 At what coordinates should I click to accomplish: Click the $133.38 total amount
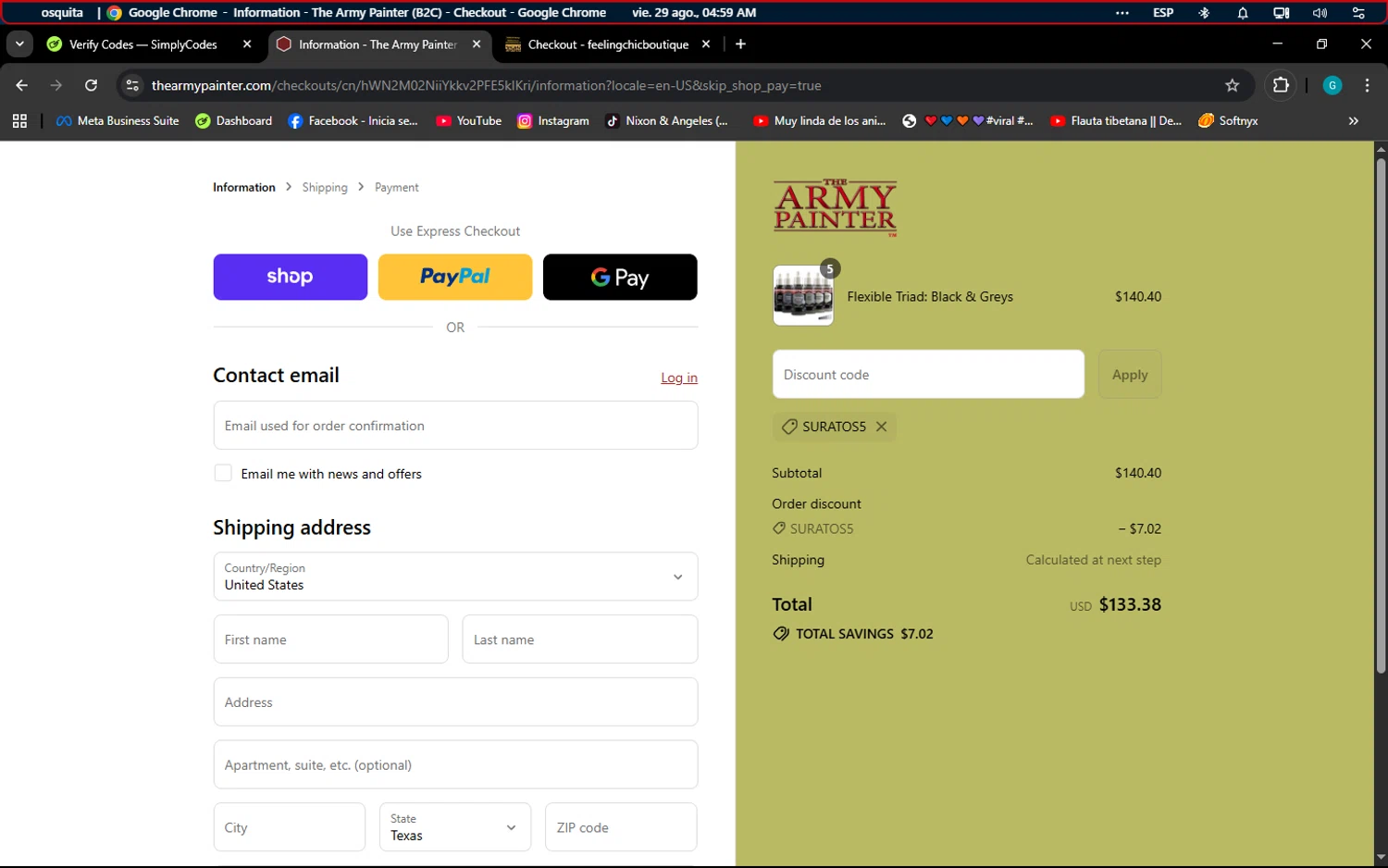(x=1130, y=604)
